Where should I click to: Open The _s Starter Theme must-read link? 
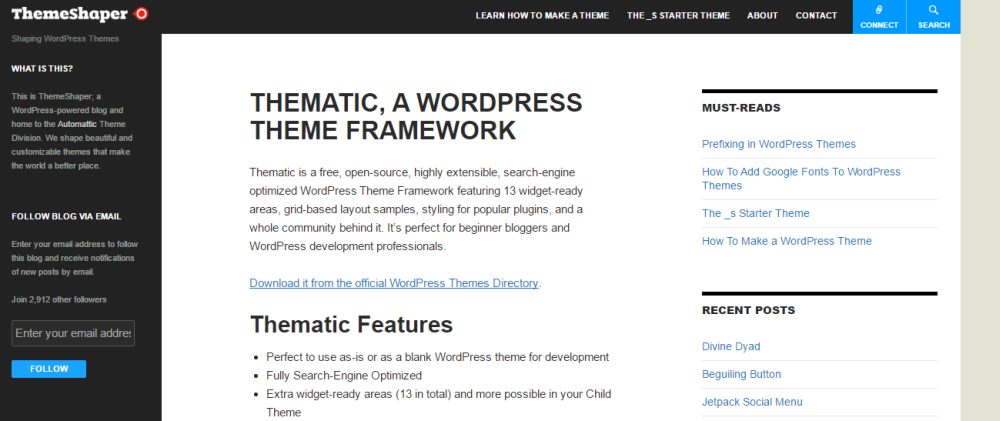[x=756, y=214]
